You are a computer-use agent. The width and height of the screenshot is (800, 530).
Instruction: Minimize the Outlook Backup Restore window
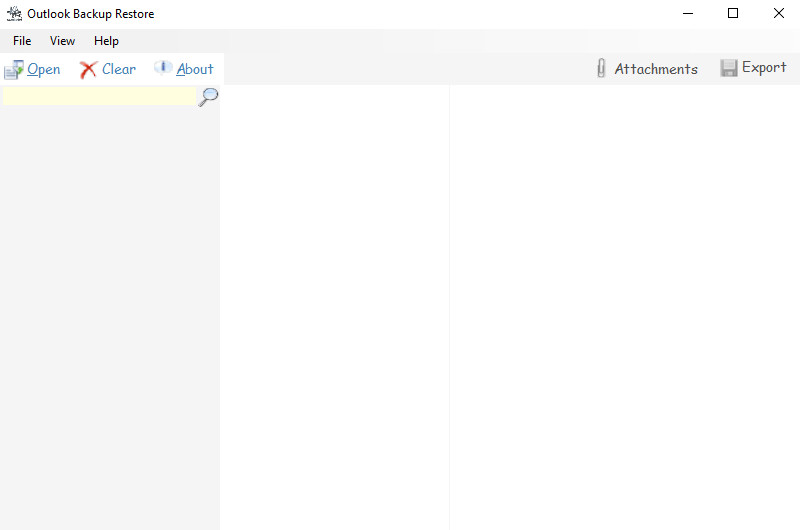click(x=688, y=14)
